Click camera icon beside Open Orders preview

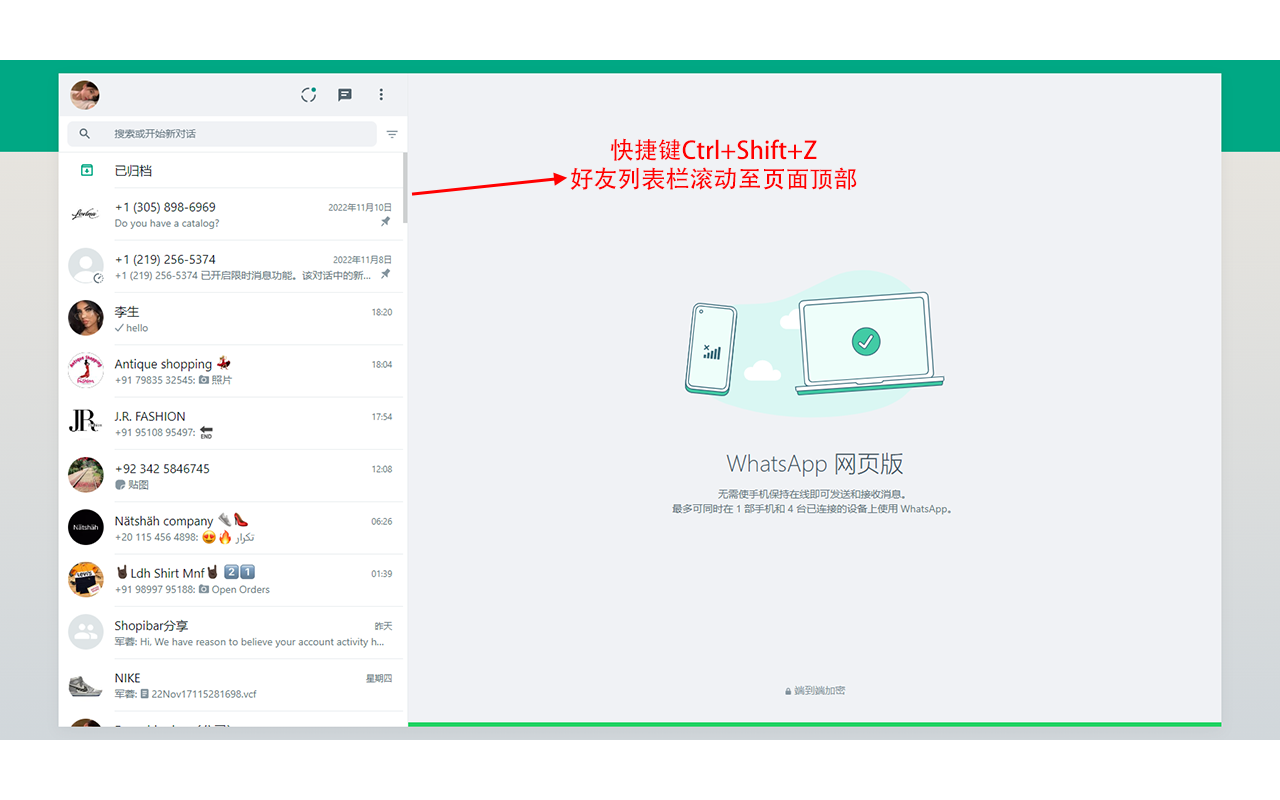[204, 590]
